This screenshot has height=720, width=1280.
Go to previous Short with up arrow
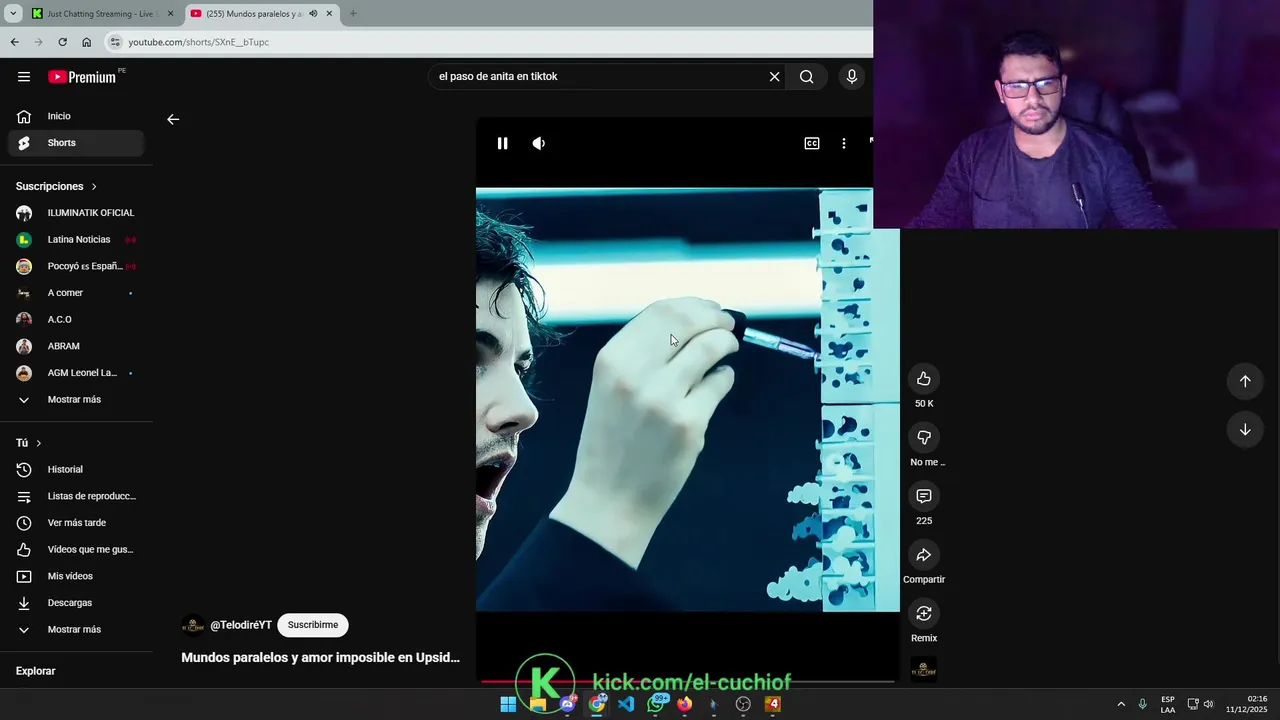click(1245, 381)
